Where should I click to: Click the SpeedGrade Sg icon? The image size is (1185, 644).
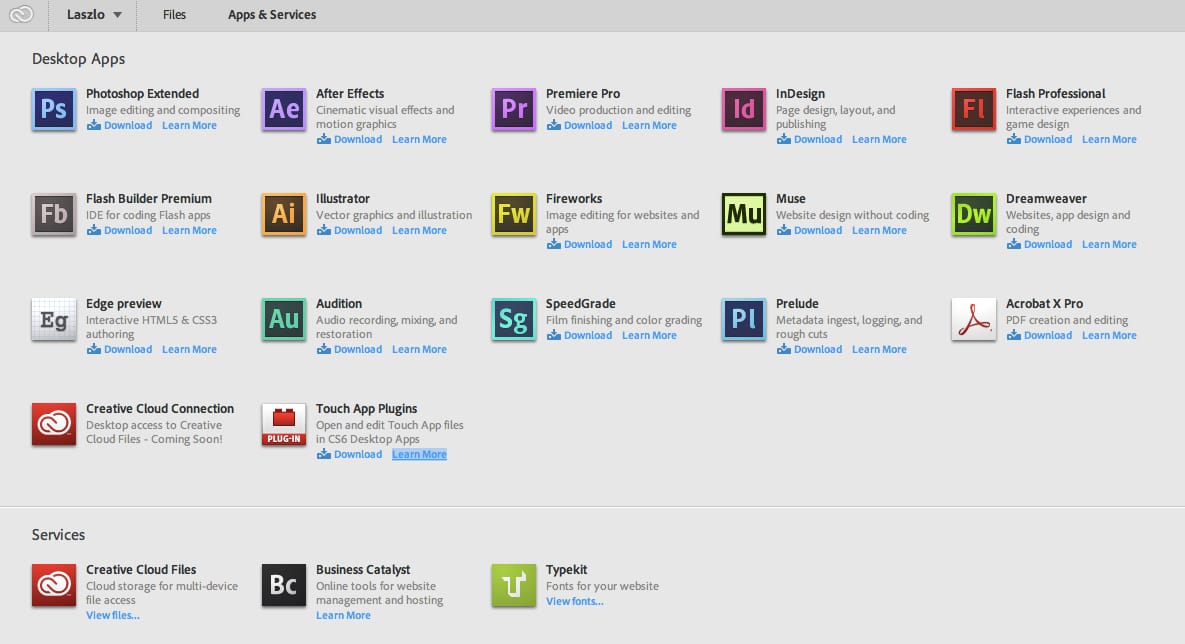pyautogui.click(x=514, y=319)
